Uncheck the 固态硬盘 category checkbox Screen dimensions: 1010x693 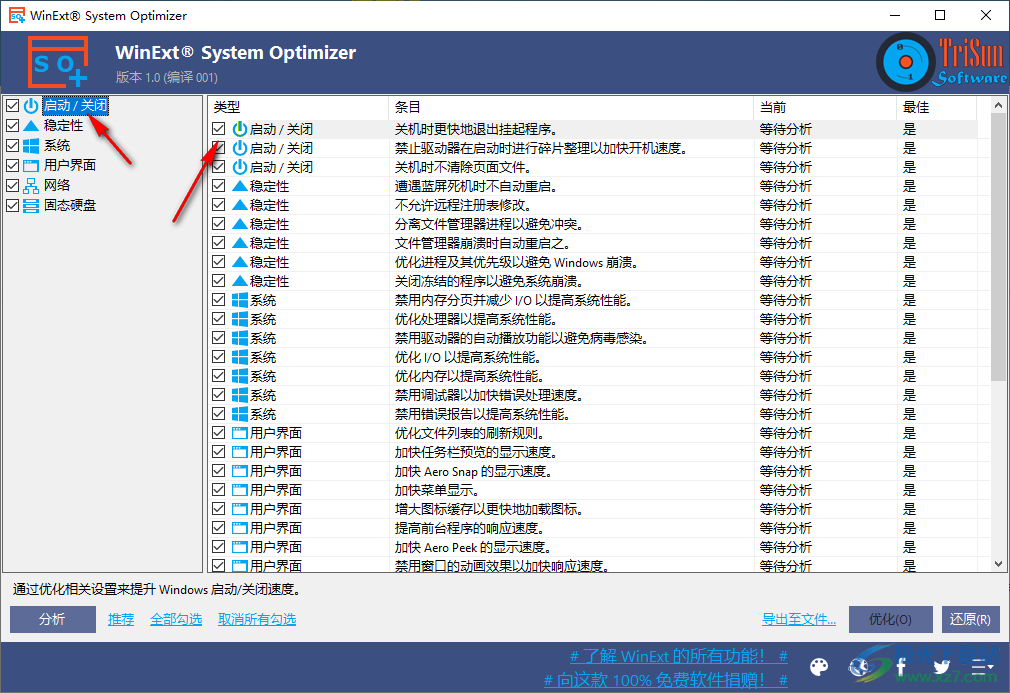(12, 205)
